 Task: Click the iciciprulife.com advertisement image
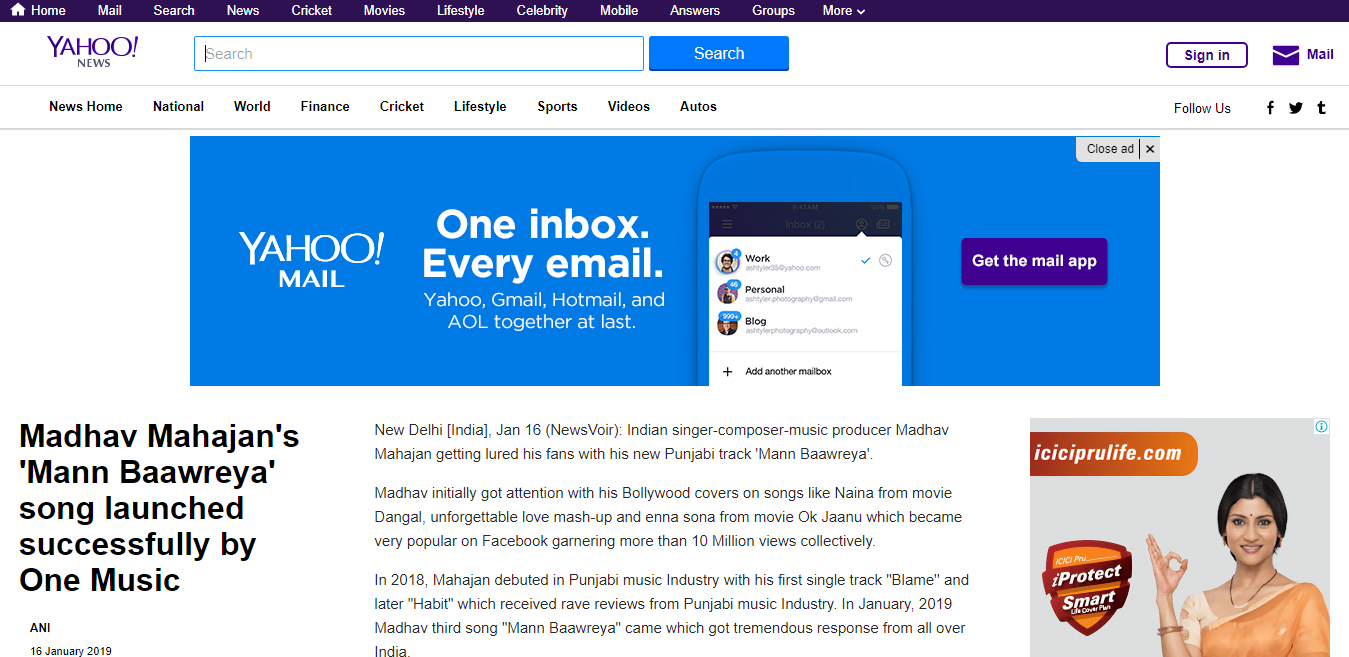(x=1180, y=538)
